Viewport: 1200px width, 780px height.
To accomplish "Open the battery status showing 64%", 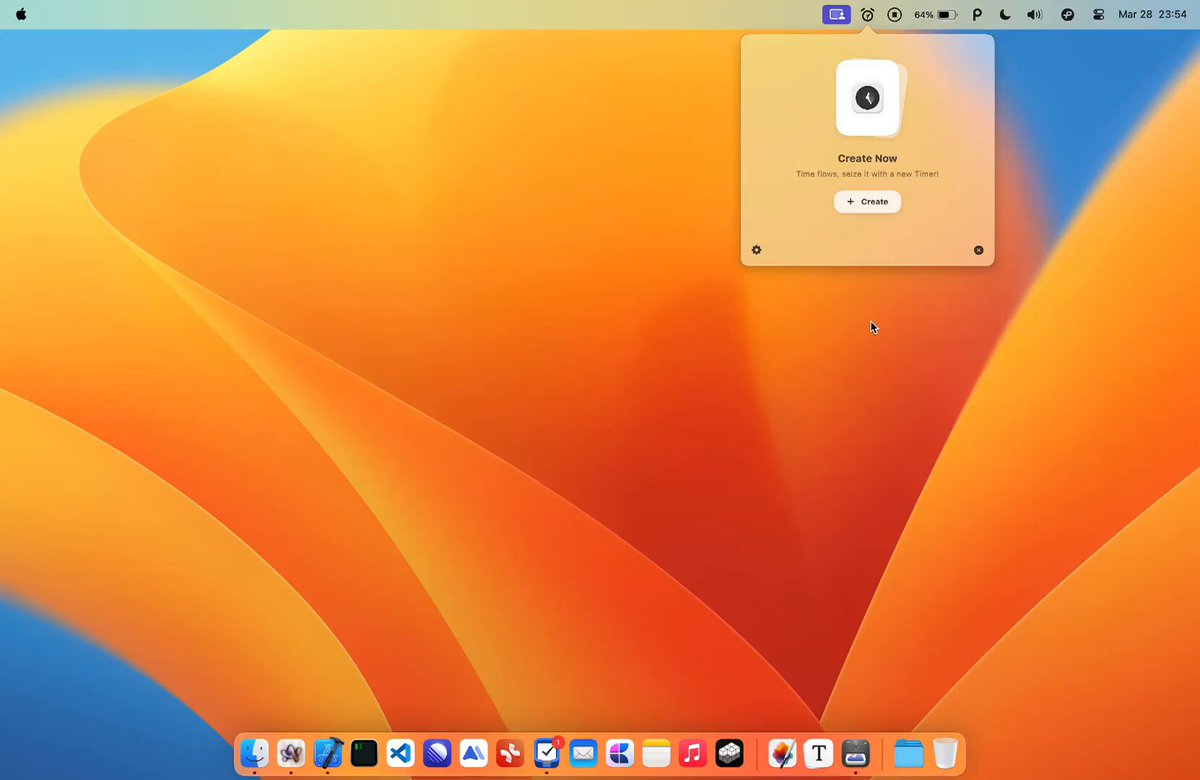I will coord(936,15).
